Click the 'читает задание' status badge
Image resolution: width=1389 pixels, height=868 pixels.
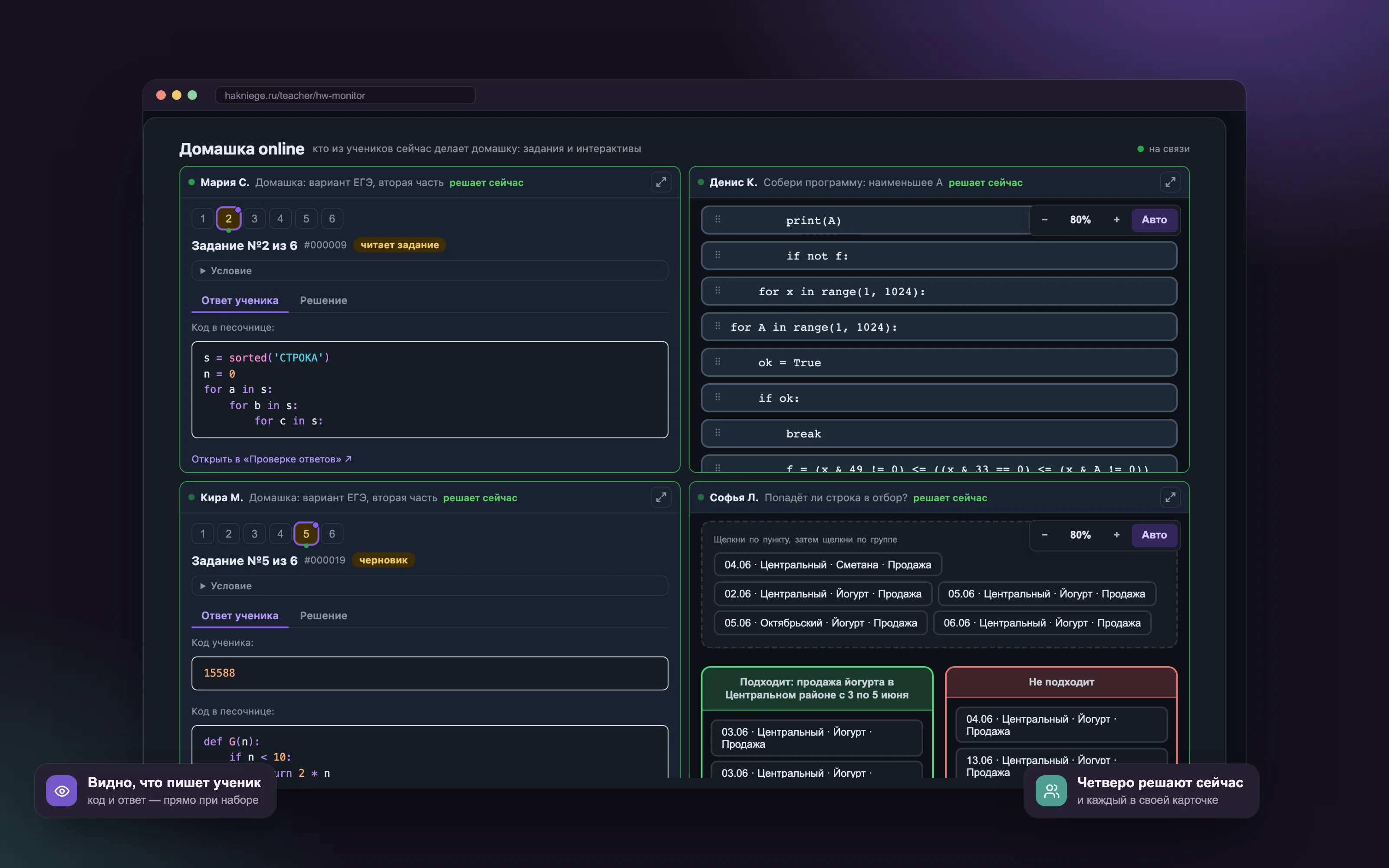(399, 245)
